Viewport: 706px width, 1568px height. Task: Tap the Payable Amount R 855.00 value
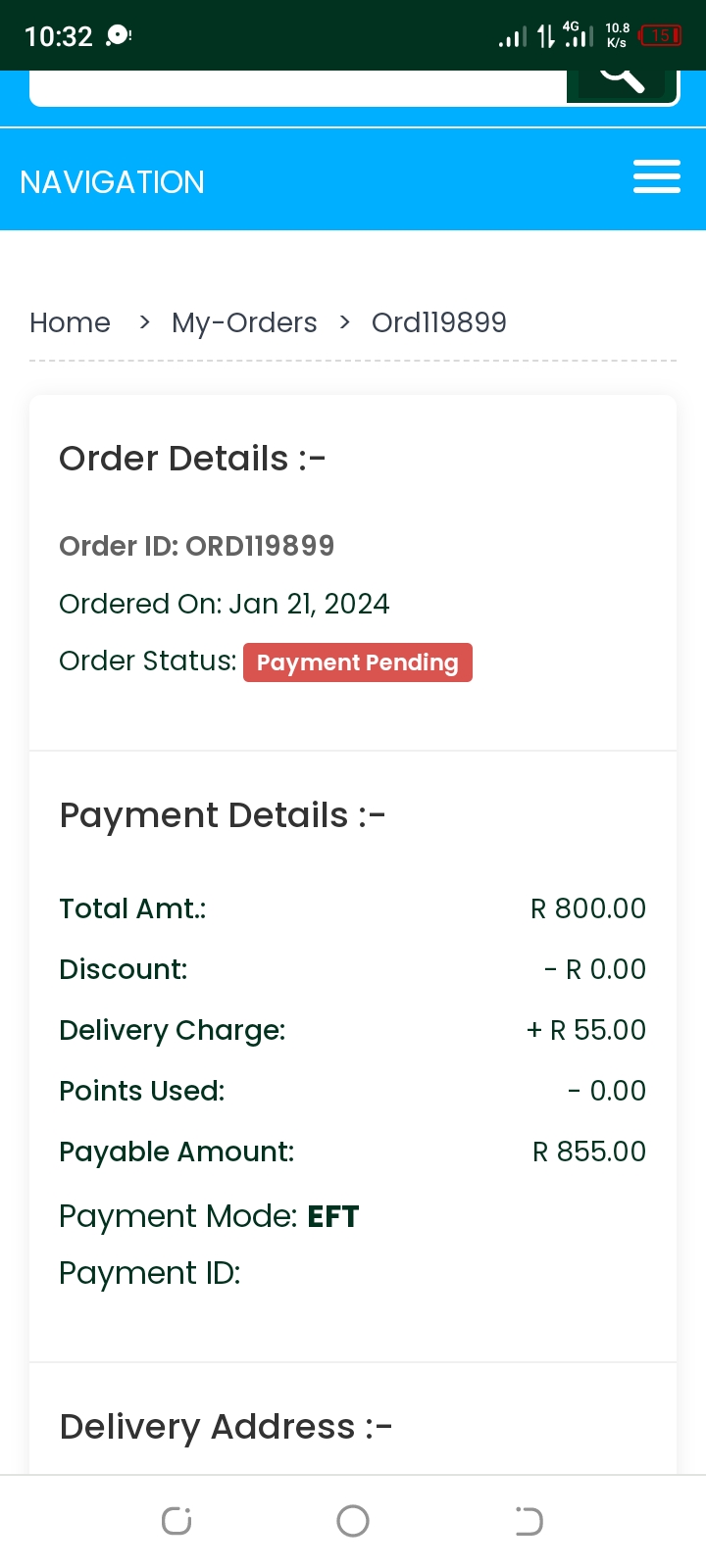pyautogui.click(x=588, y=1151)
